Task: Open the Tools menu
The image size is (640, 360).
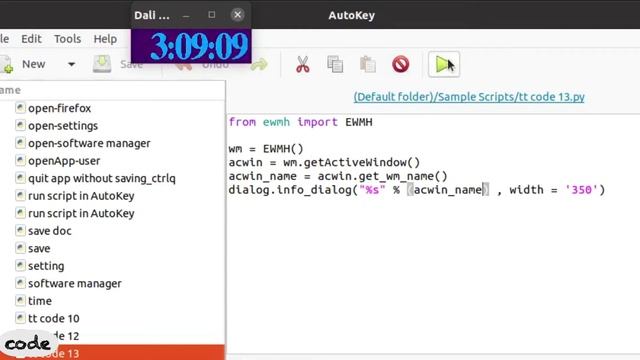Action: tap(67, 39)
